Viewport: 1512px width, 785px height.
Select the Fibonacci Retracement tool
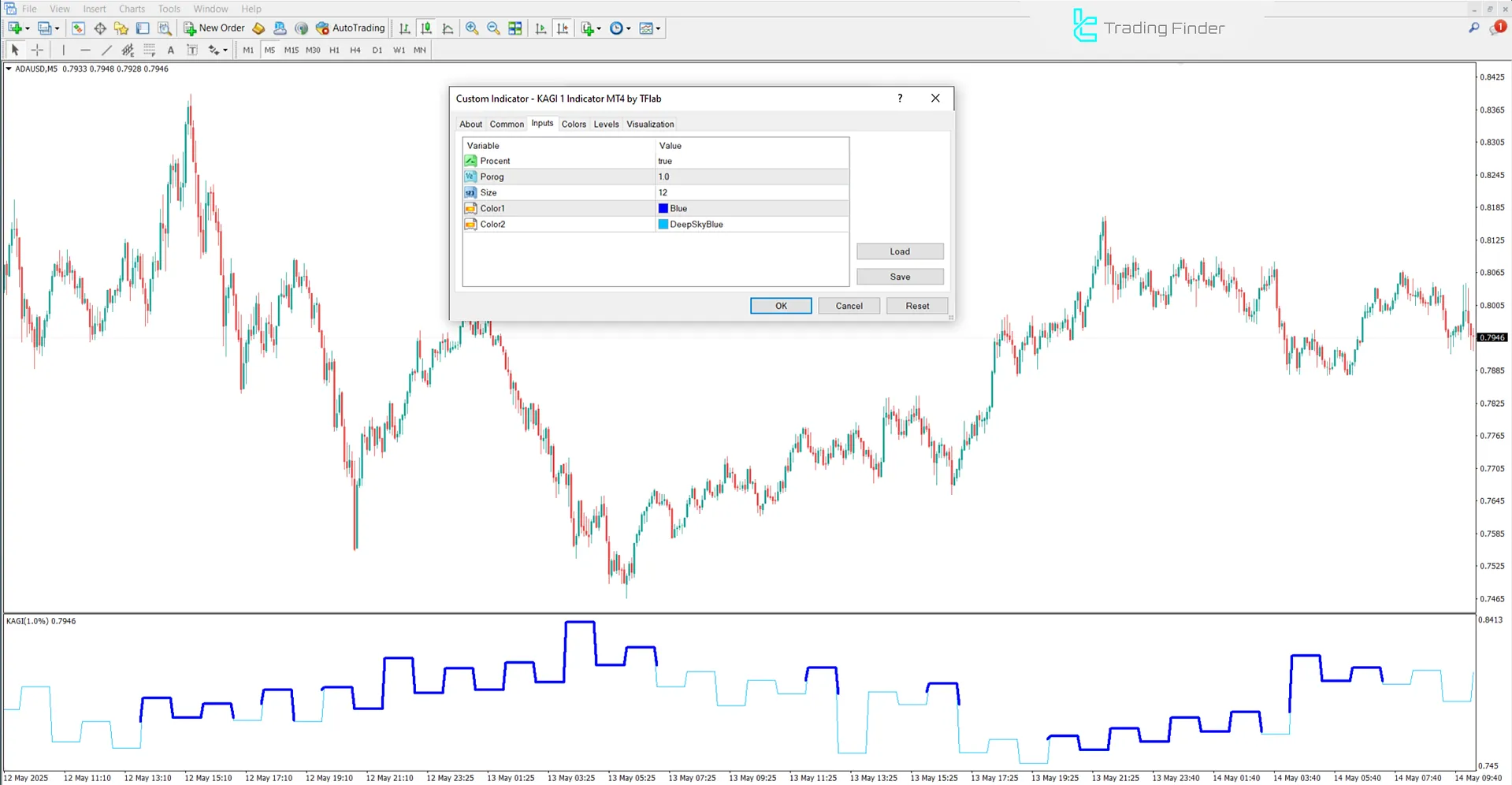[128, 50]
